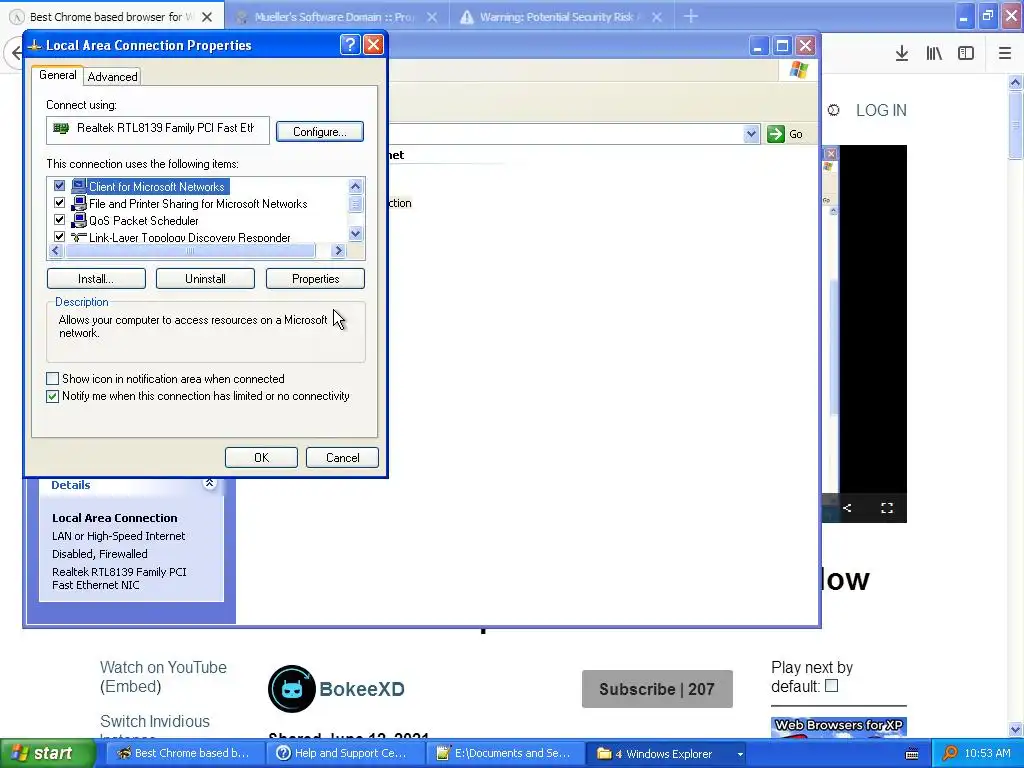Select the General tab
This screenshot has height=768, width=1024.
pos(57,75)
